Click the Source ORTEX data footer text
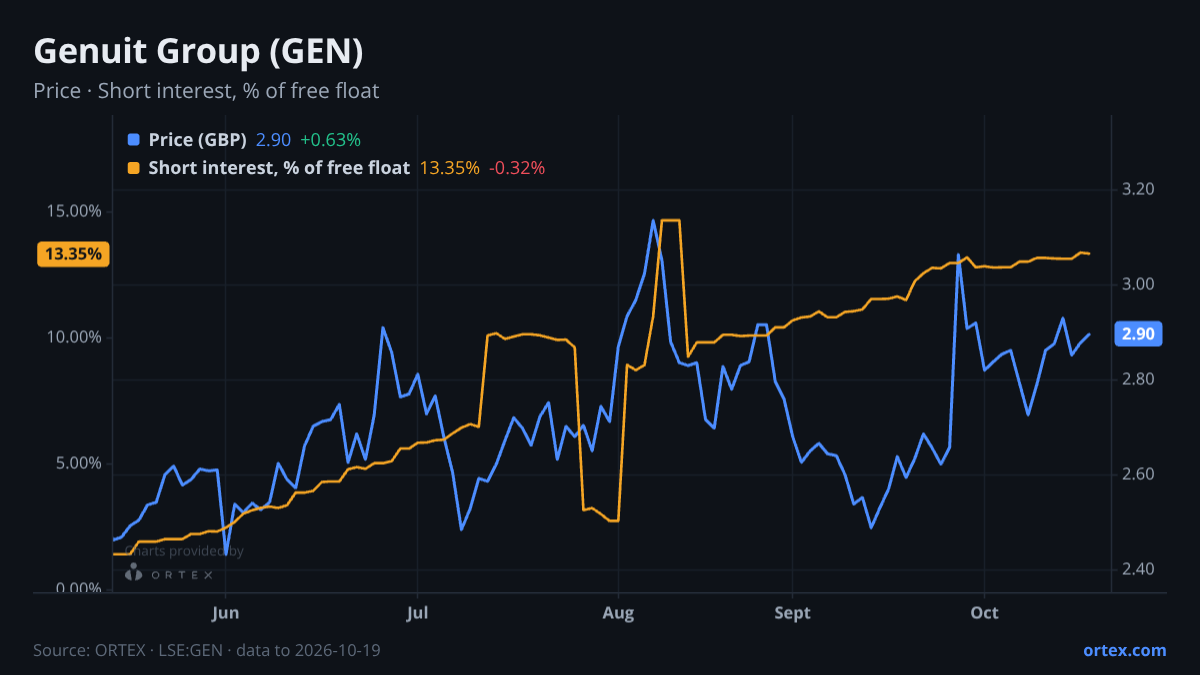1200x675 pixels. (207, 650)
